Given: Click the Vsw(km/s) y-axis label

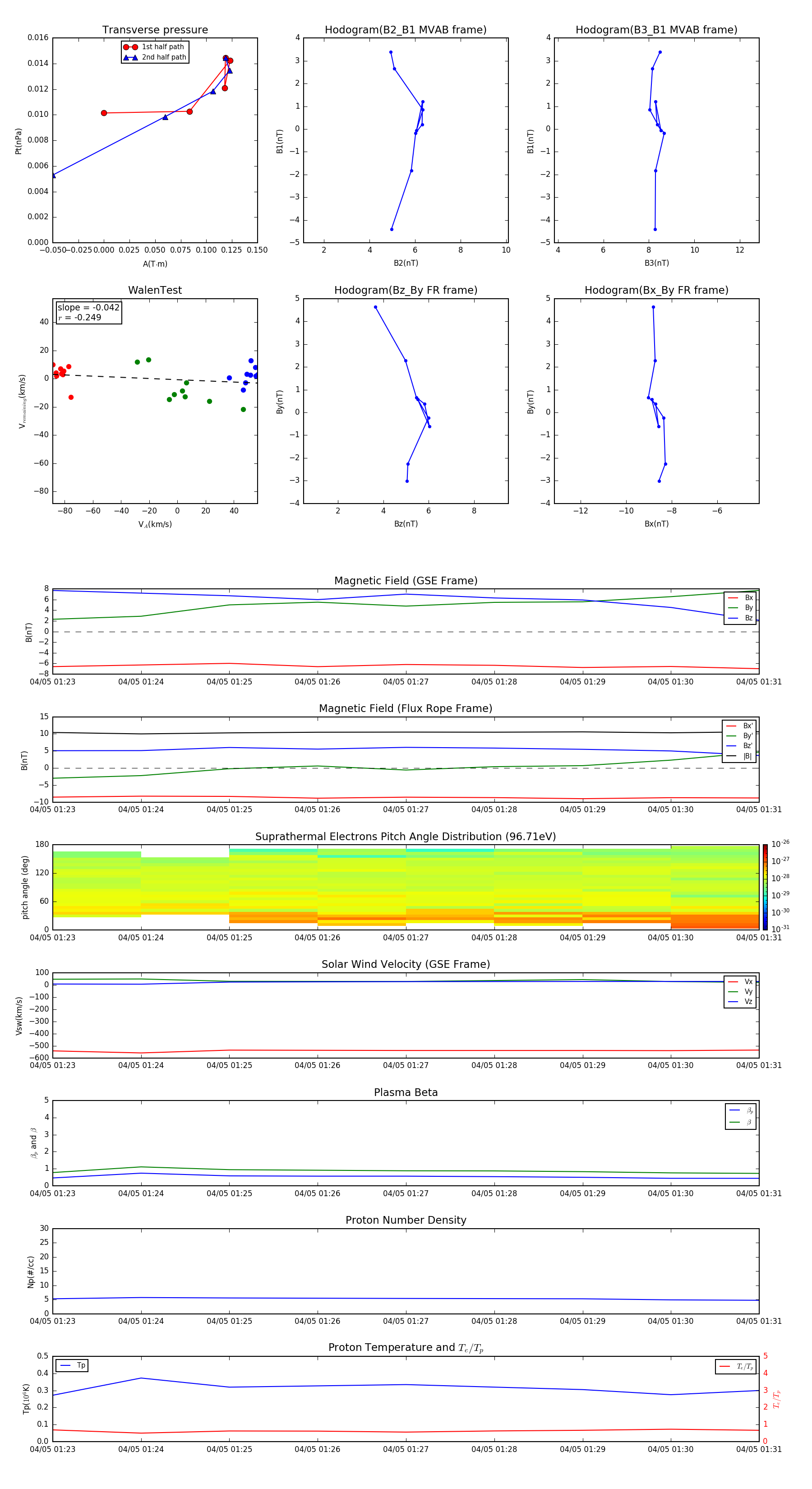Looking at the screenshot, I should 18,1016.
